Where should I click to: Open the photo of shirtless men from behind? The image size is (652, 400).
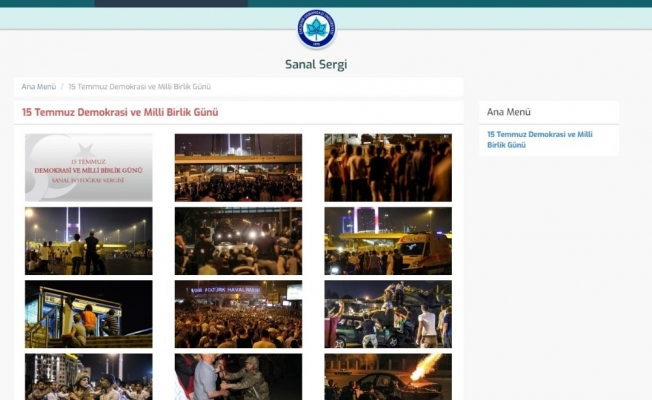click(x=387, y=168)
